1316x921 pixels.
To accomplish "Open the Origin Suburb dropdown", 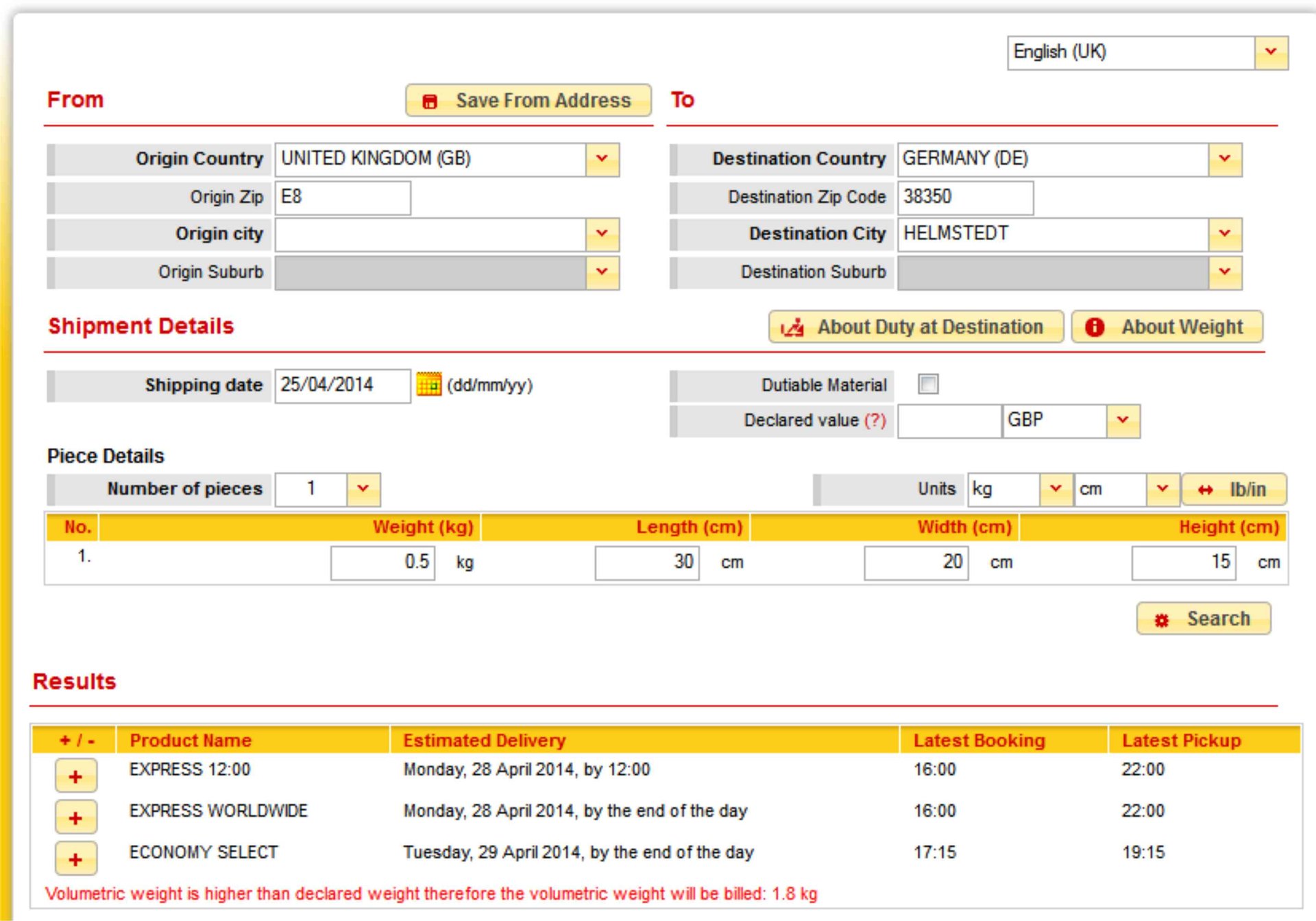I will coord(602,272).
